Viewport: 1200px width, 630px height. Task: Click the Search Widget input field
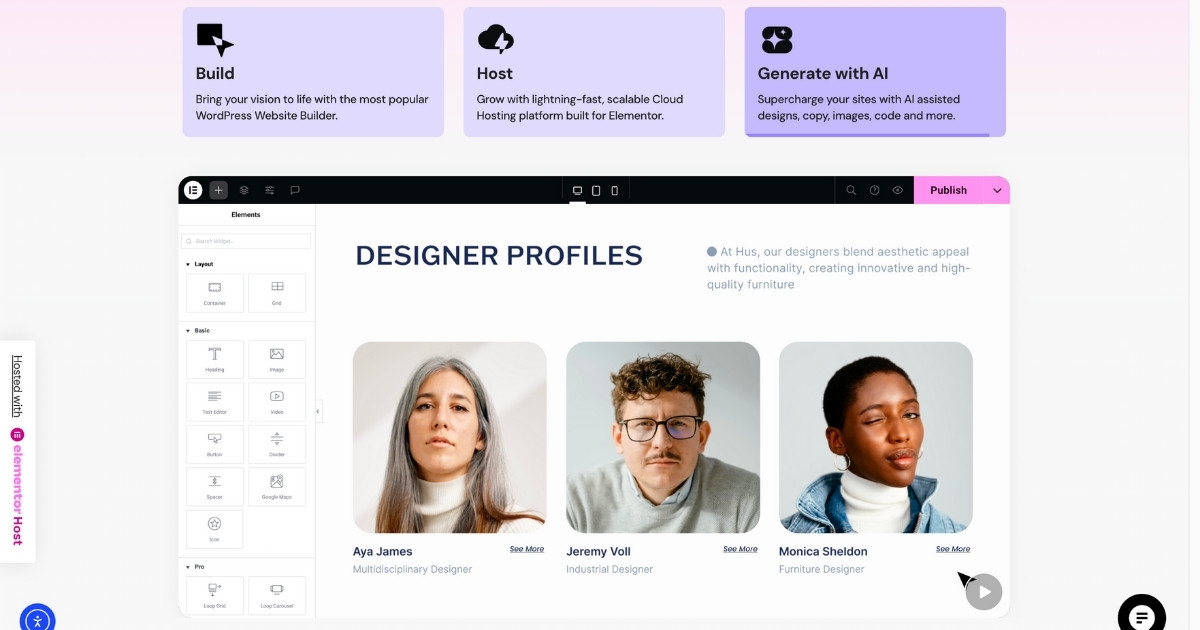click(x=245, y=240)
